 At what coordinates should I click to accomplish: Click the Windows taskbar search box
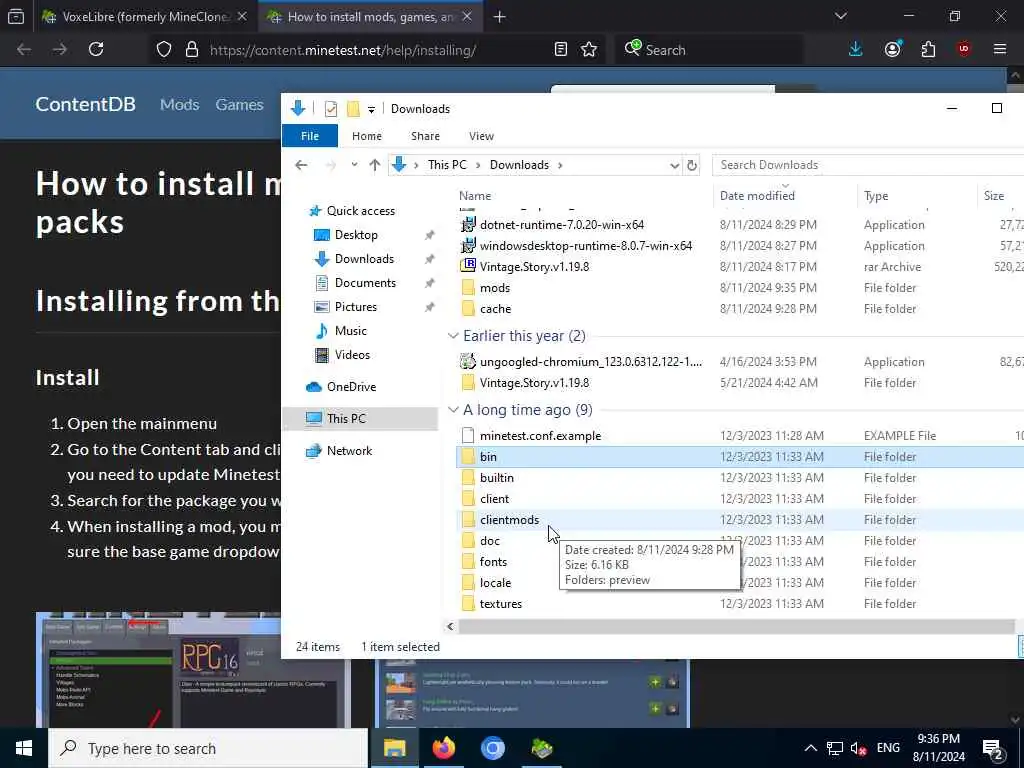208,748
